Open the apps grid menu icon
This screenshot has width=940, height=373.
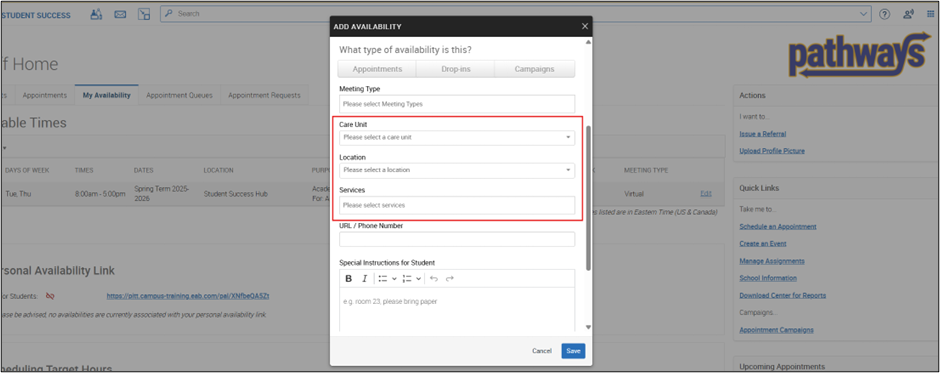930,14
